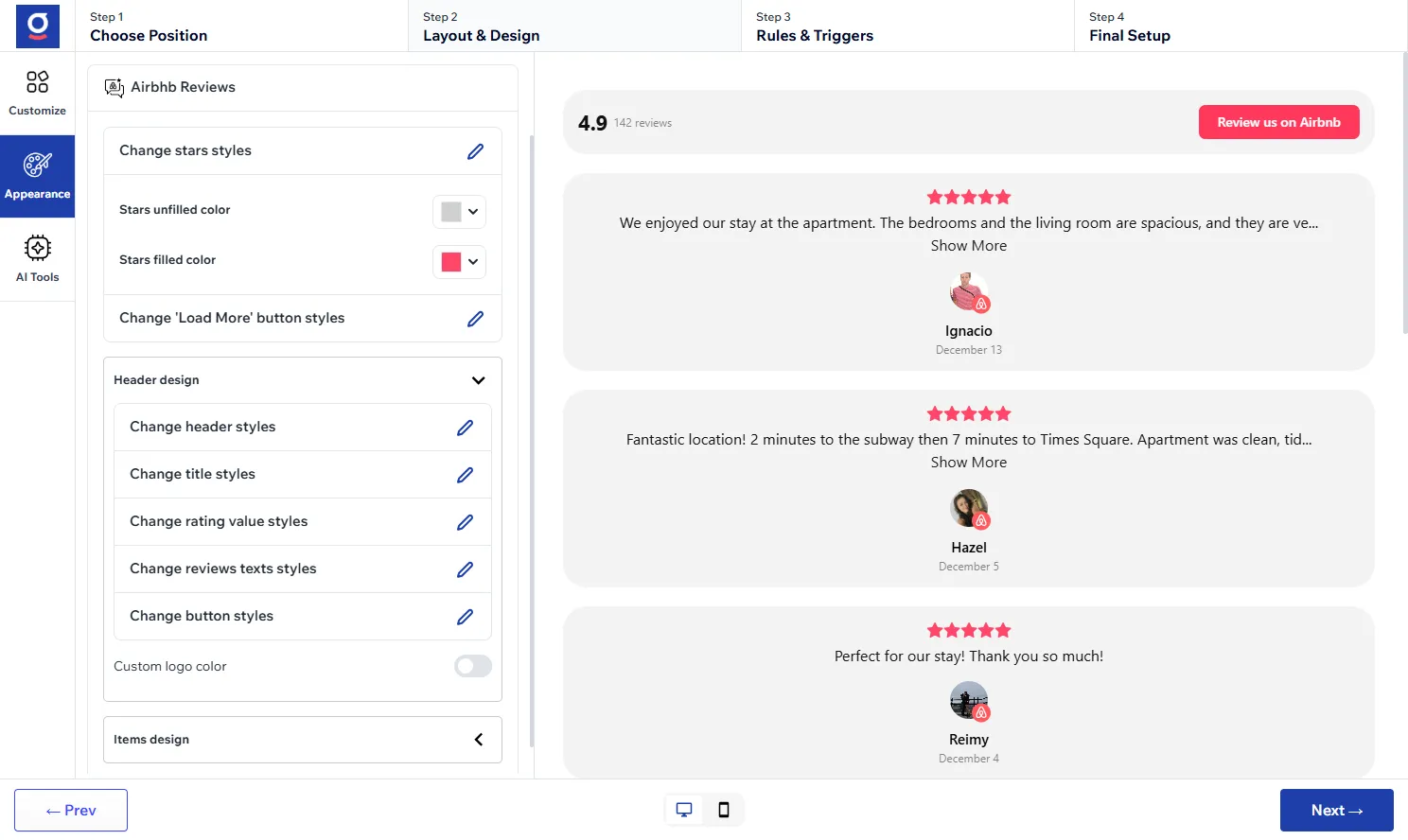
Task: Edit stars styles with pencil icon
Action: (x=475, y=151)
